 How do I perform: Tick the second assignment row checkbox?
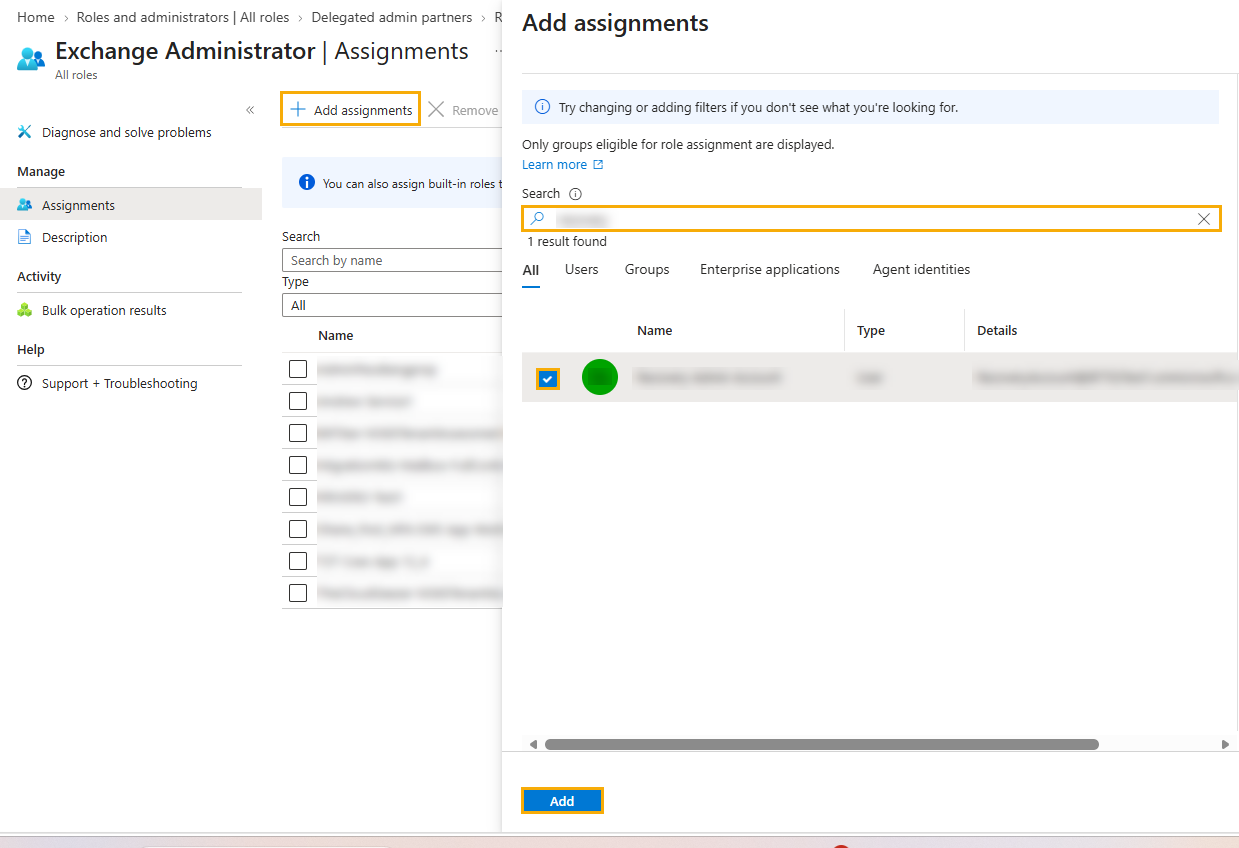coord(297,401)
